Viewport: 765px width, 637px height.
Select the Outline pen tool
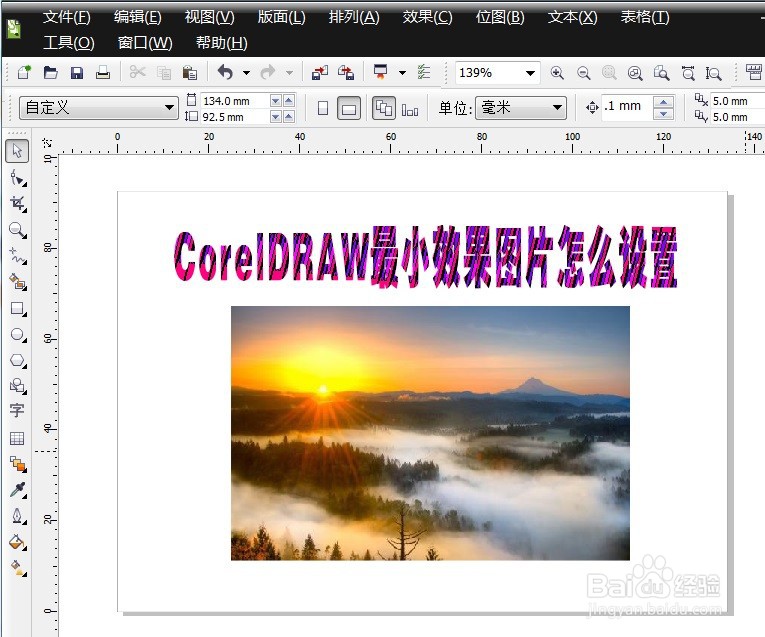18,516
